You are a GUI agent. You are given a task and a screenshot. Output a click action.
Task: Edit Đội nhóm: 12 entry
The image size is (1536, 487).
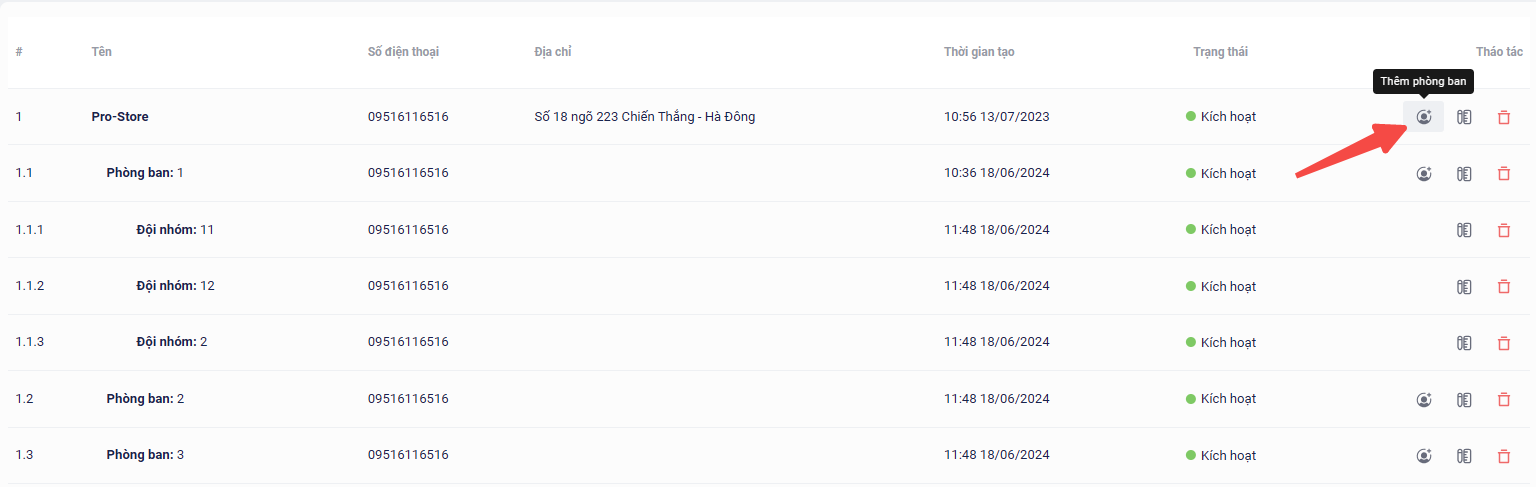(1464, 287)
